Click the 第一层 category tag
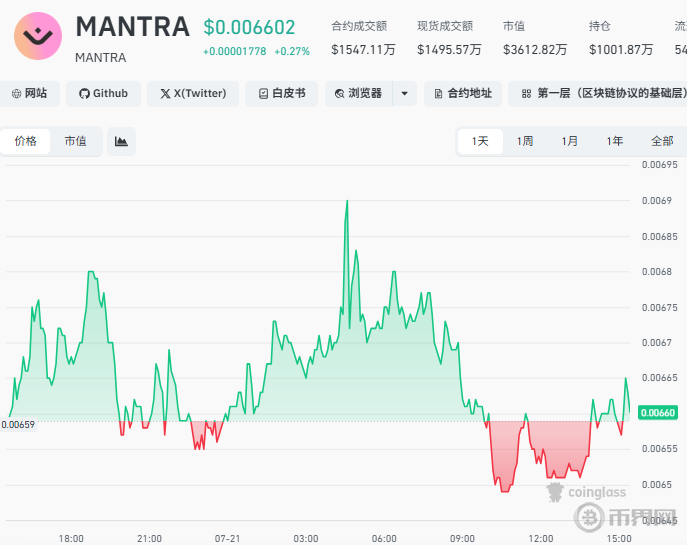This screenshot has width=687, height=545. 598,93
